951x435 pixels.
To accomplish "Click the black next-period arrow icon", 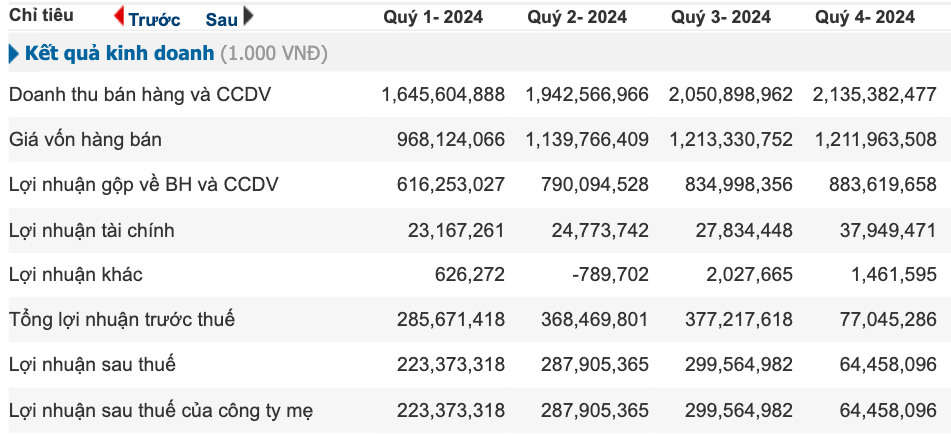I will pyautogui.click(x=249, y=16).
